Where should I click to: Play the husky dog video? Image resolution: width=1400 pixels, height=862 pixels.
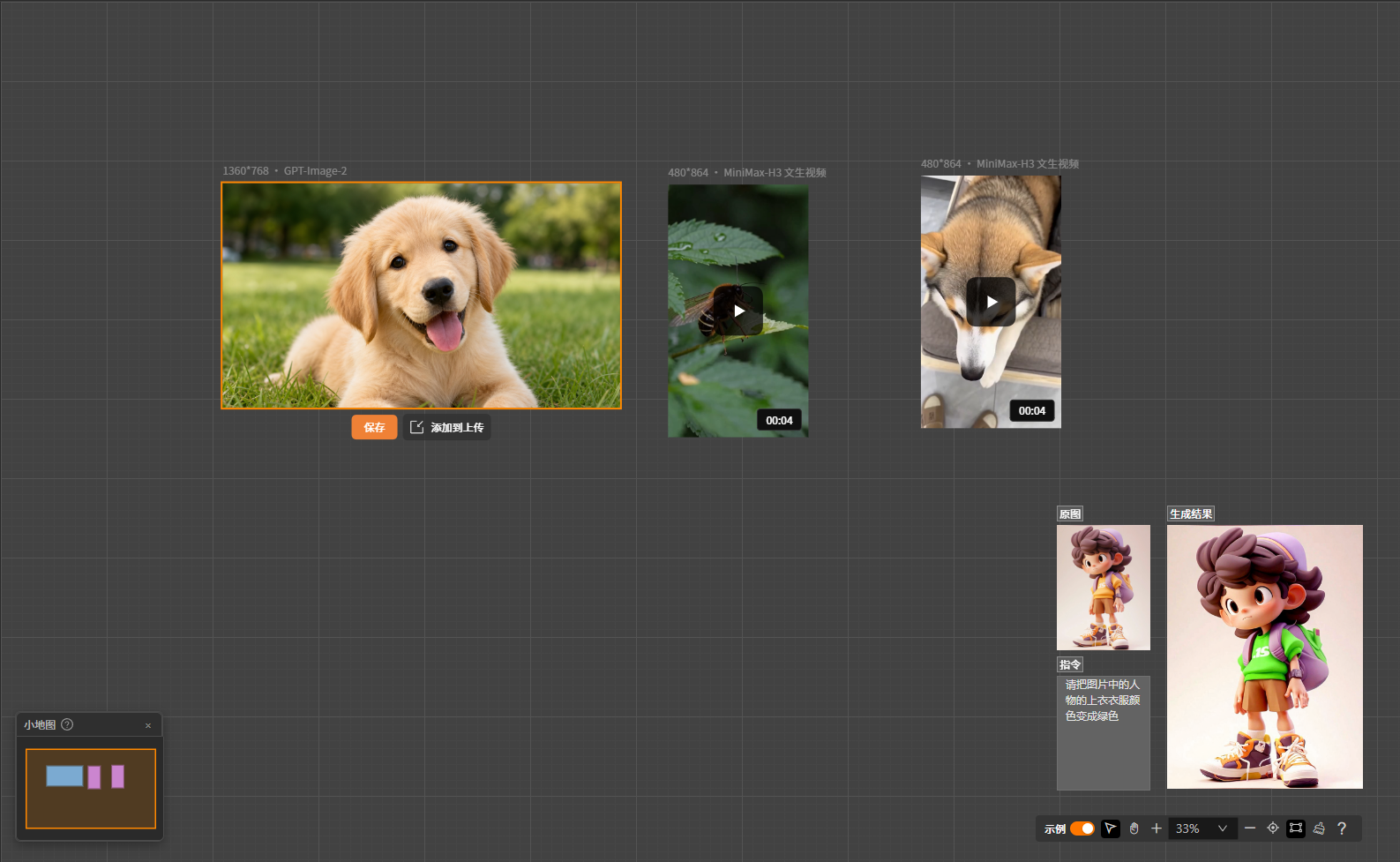(992, 302)
